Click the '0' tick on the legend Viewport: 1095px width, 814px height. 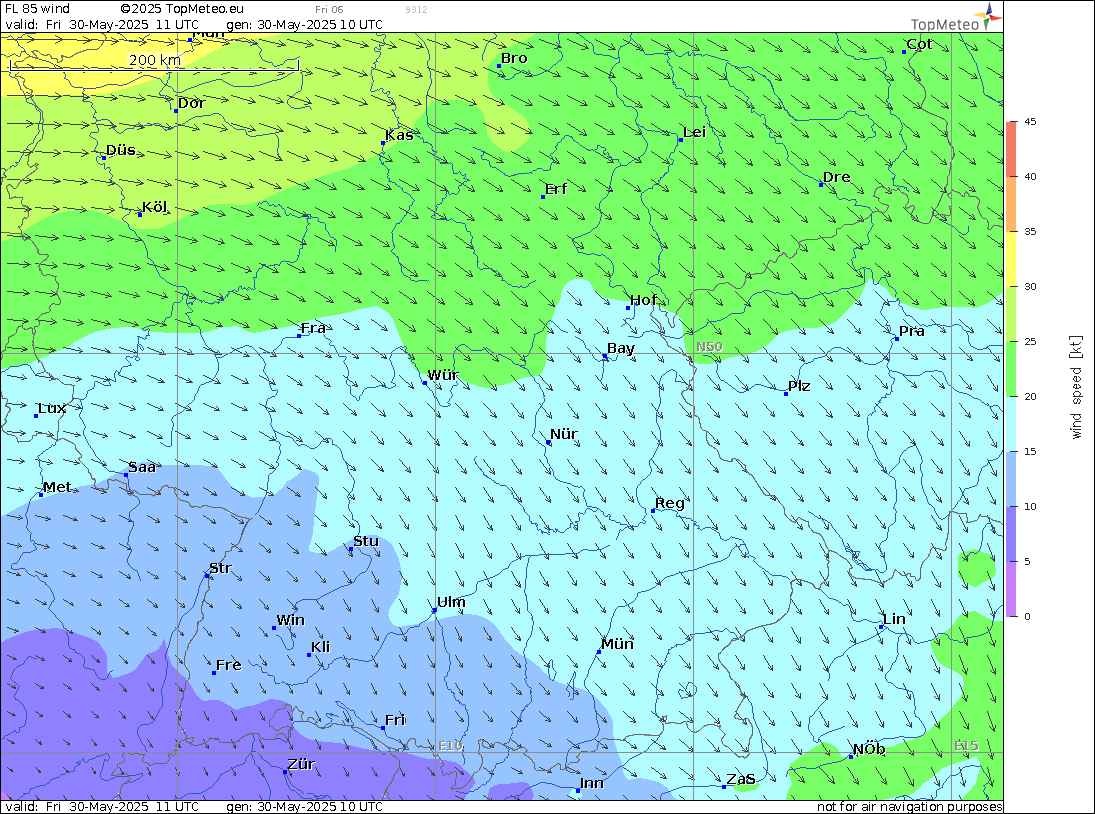[1027, 616]
